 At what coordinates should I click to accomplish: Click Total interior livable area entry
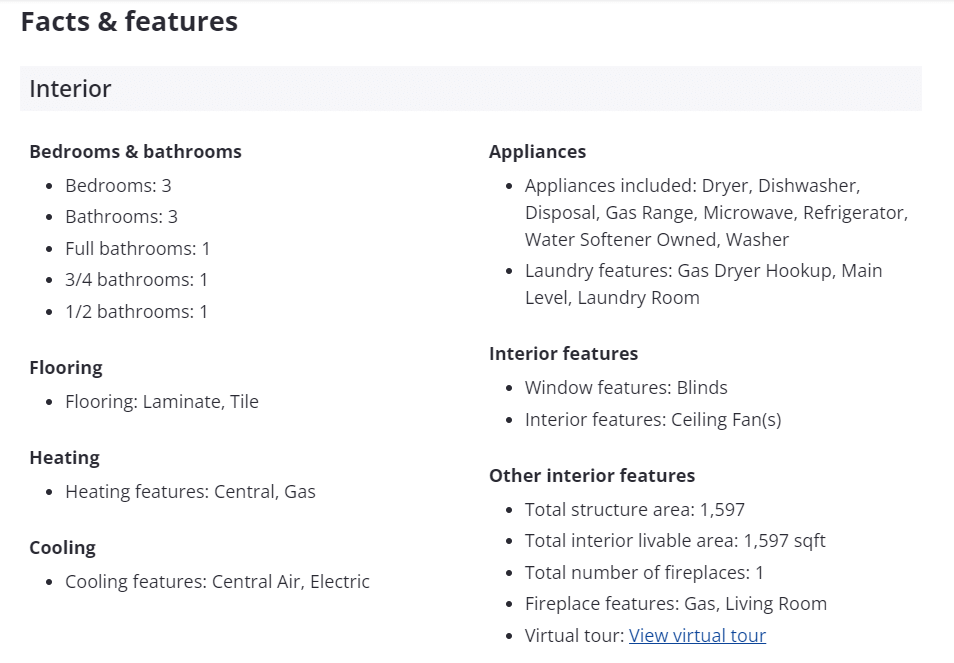click(675, 541)
